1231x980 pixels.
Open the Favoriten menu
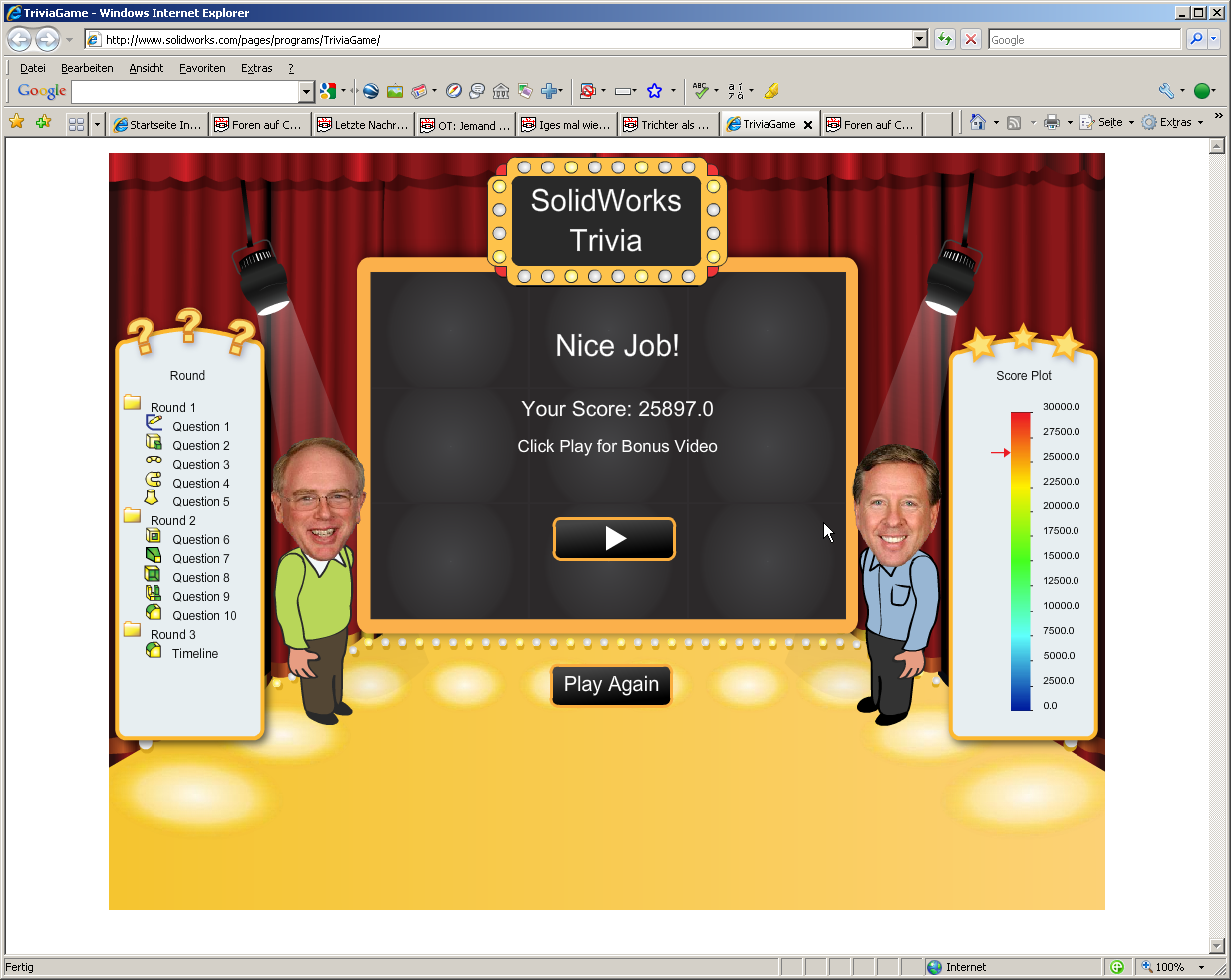202,68
